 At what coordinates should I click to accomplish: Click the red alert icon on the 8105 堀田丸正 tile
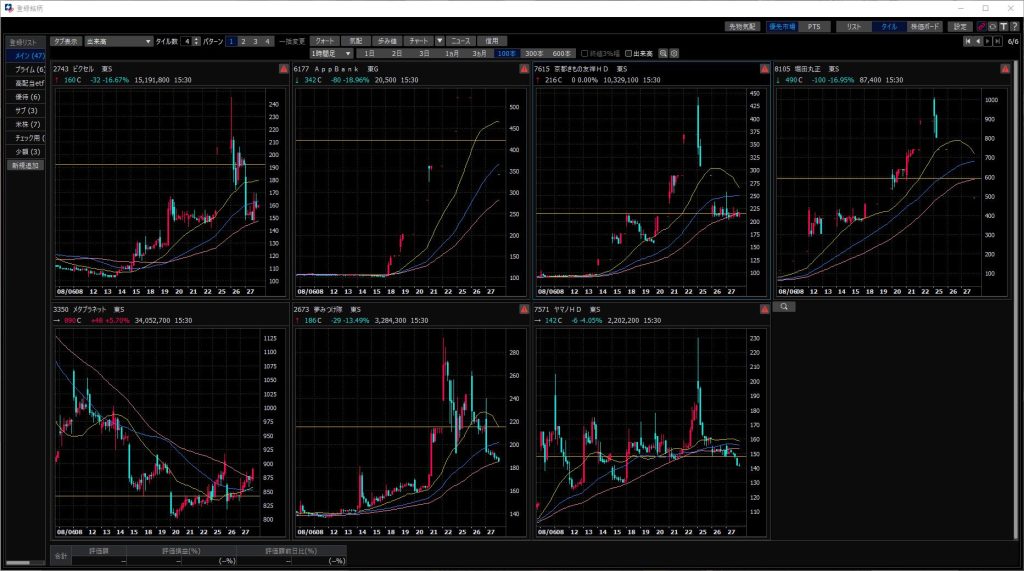pyautogui.click(x=1004, y=69)
